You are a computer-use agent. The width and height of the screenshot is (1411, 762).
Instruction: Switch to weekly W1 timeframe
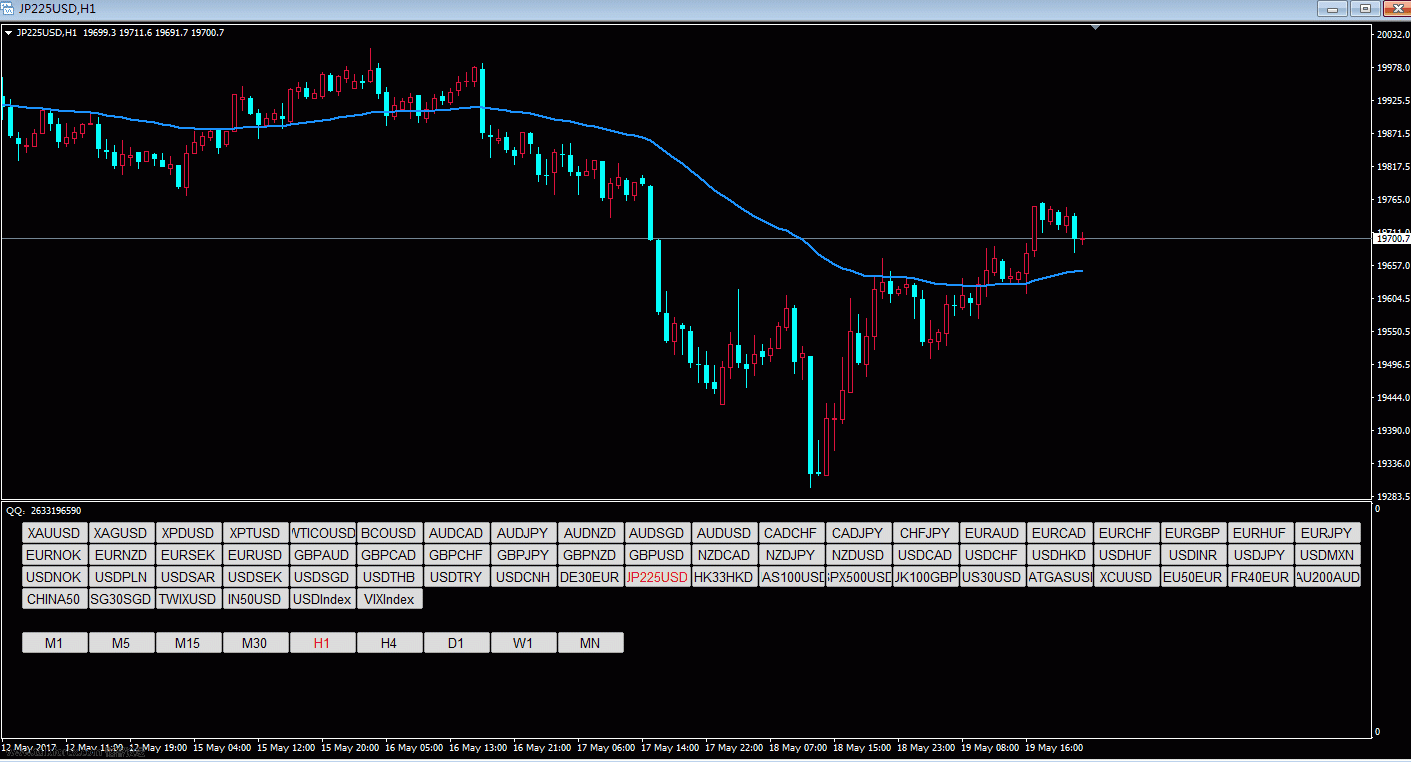point(523,643)
